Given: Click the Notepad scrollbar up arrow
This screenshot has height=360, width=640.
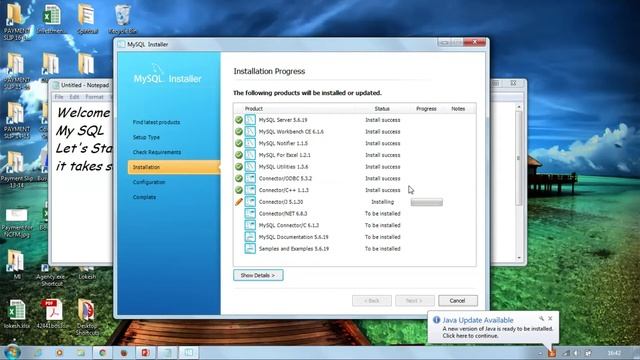Looking at the screenshot, I should pos(519,107).
